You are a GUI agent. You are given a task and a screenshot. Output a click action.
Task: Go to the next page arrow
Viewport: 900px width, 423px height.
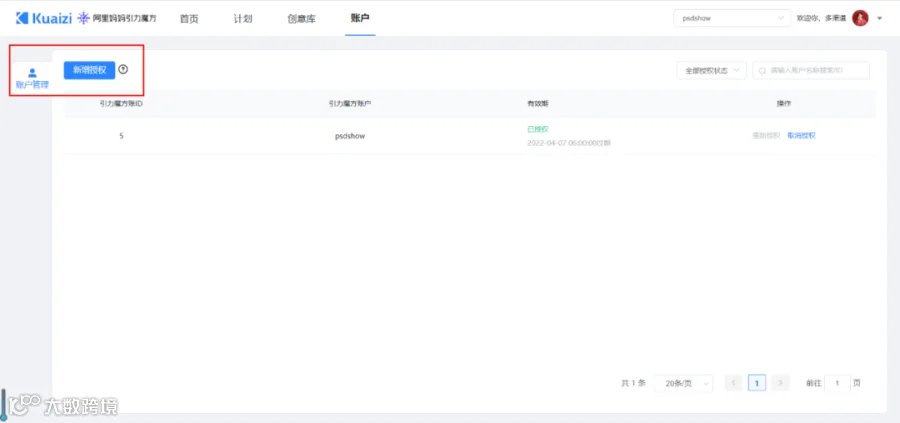(x=781, y=383)
